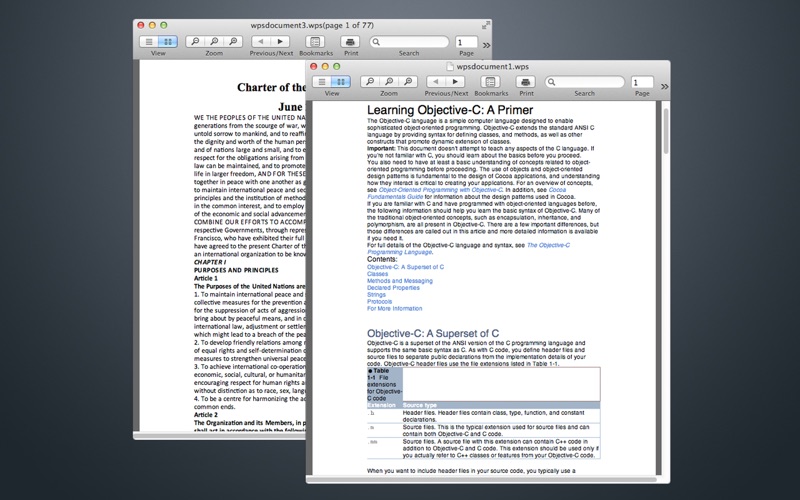Click wpsdocument3.wps title bar text
Screen dimensions: 800x500
tap(312, 25)
